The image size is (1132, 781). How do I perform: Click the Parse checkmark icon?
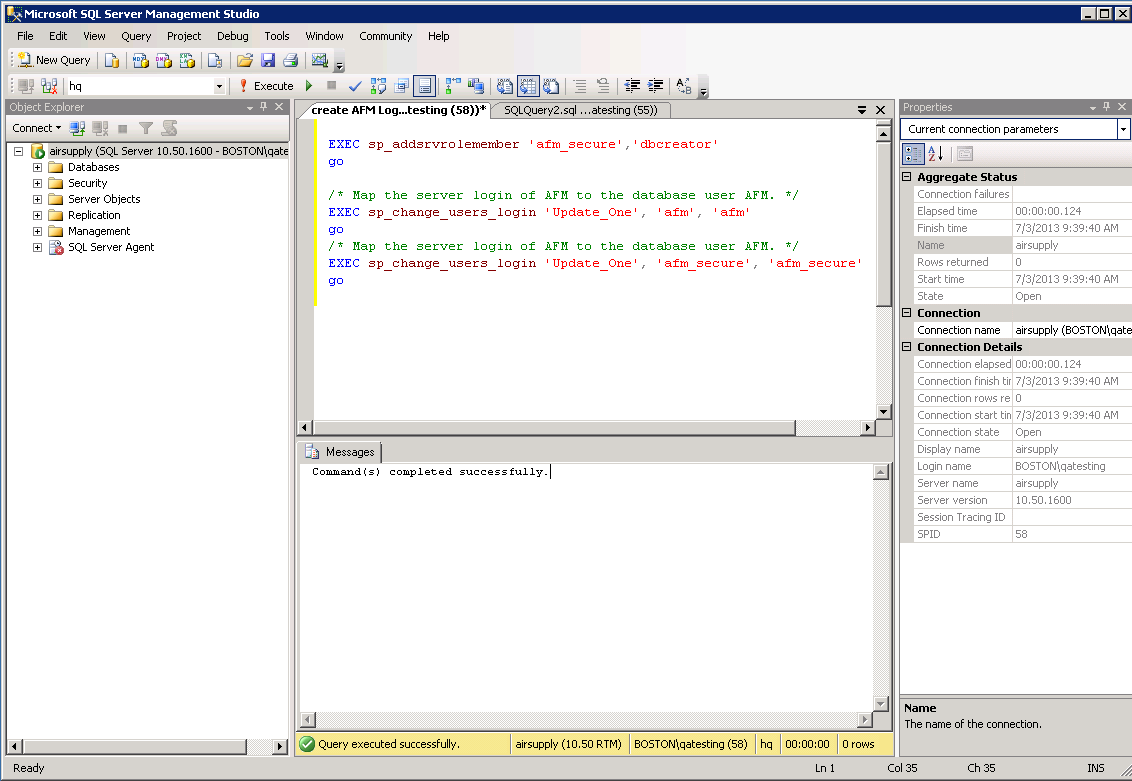[354, 86]
